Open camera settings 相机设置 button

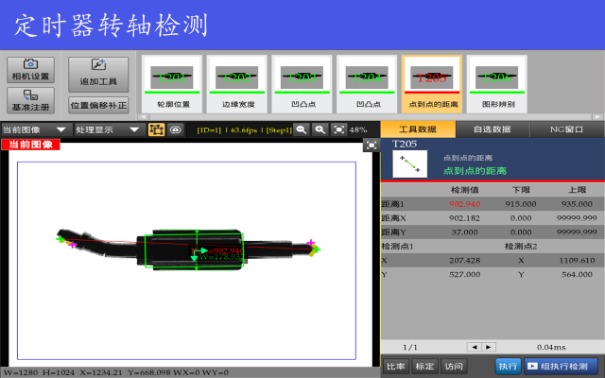(30, 70)
